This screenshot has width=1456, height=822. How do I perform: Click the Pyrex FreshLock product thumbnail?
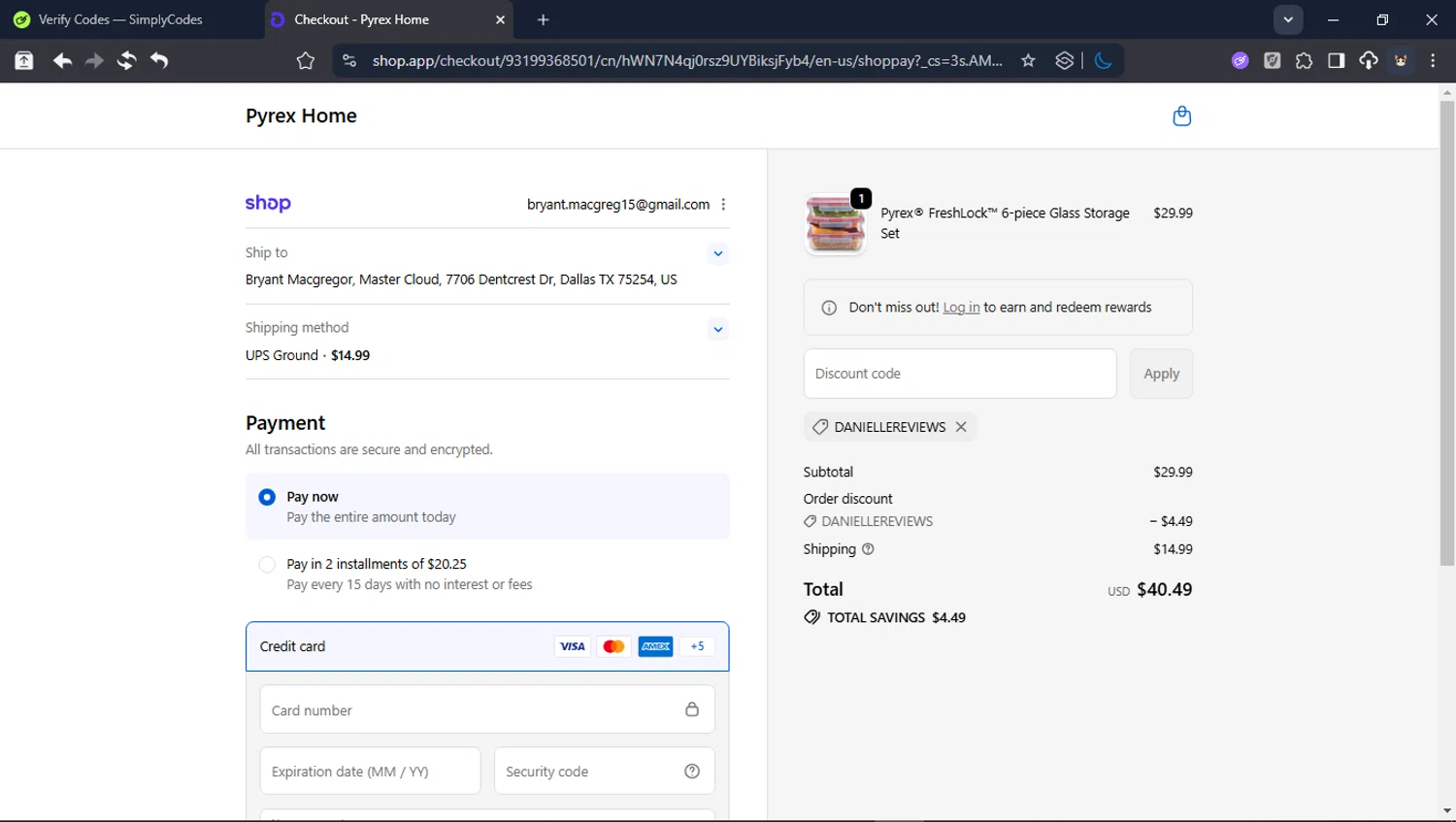(x=835, y=224)
